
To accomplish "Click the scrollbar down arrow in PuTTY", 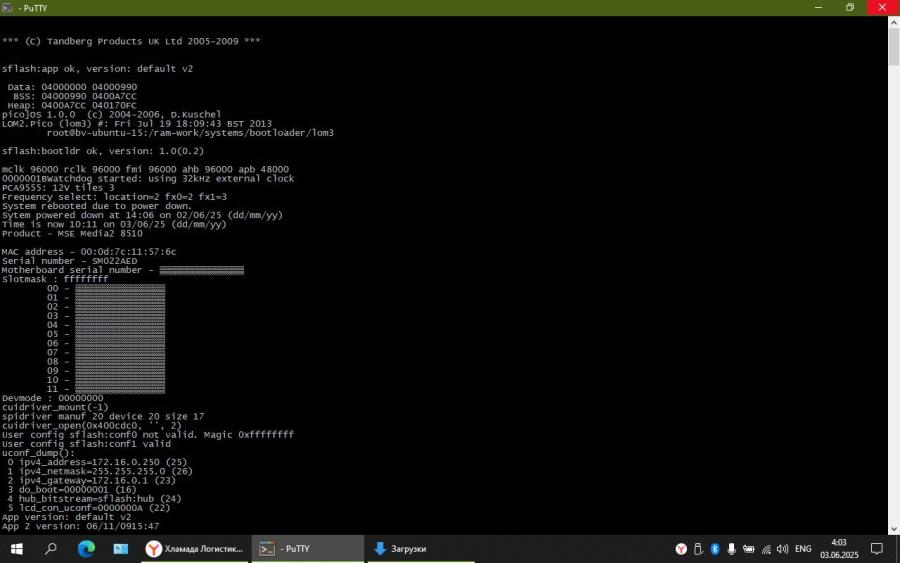I will pyautogui.click(x=893, y=528).
